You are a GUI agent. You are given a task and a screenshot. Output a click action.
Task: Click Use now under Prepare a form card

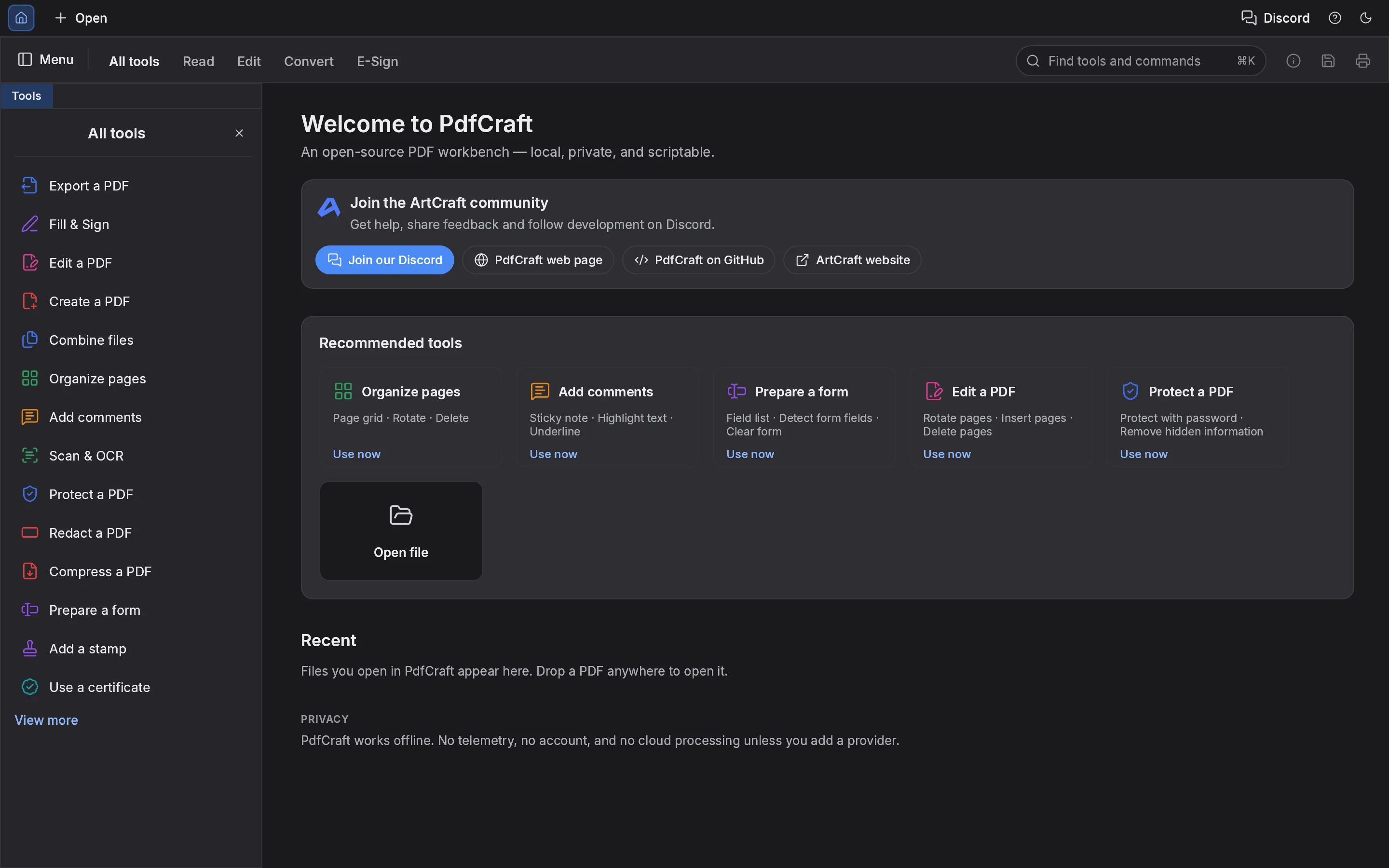tap(750, 454)
